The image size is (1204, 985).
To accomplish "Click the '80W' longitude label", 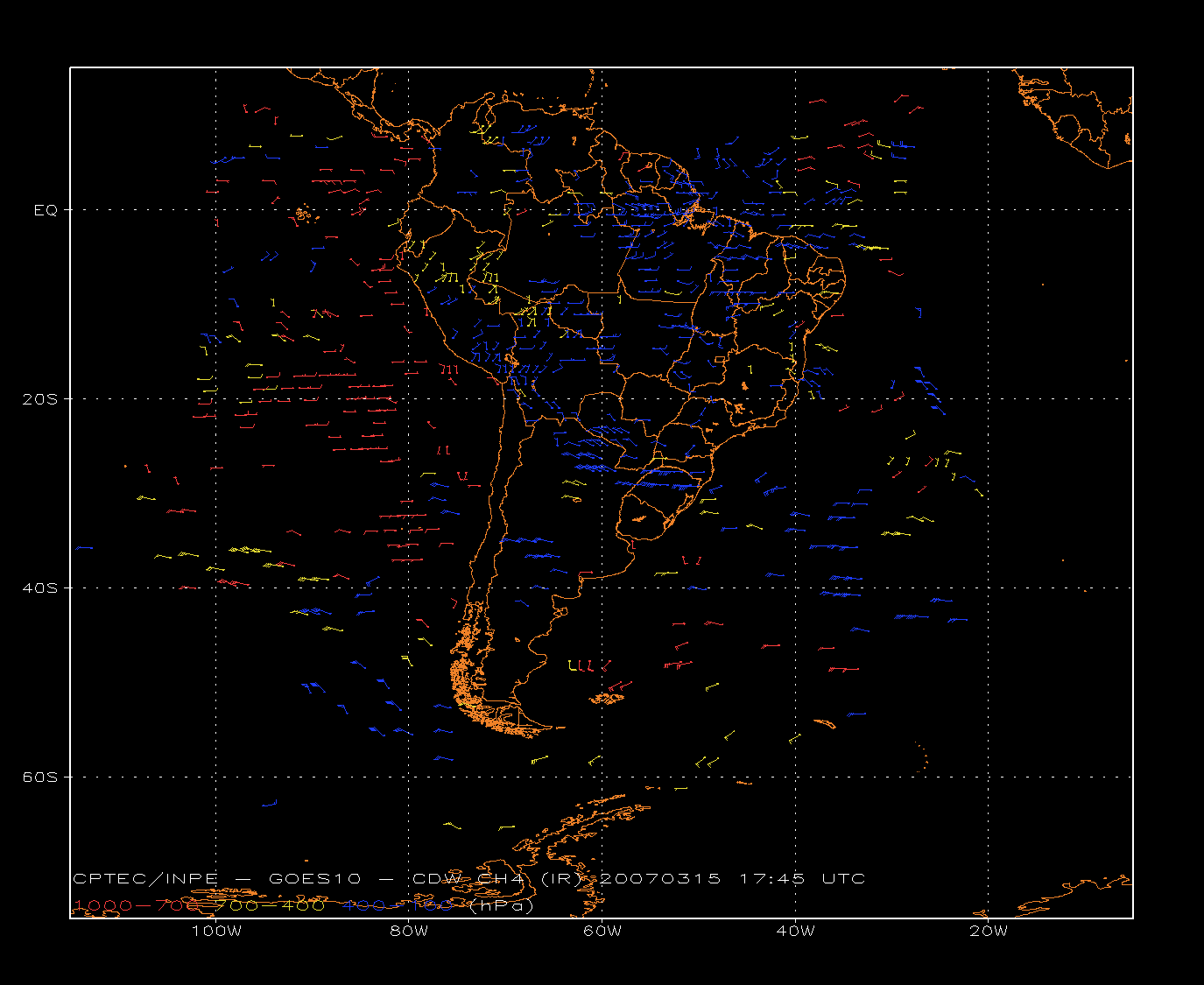I will tap(409, 931).
